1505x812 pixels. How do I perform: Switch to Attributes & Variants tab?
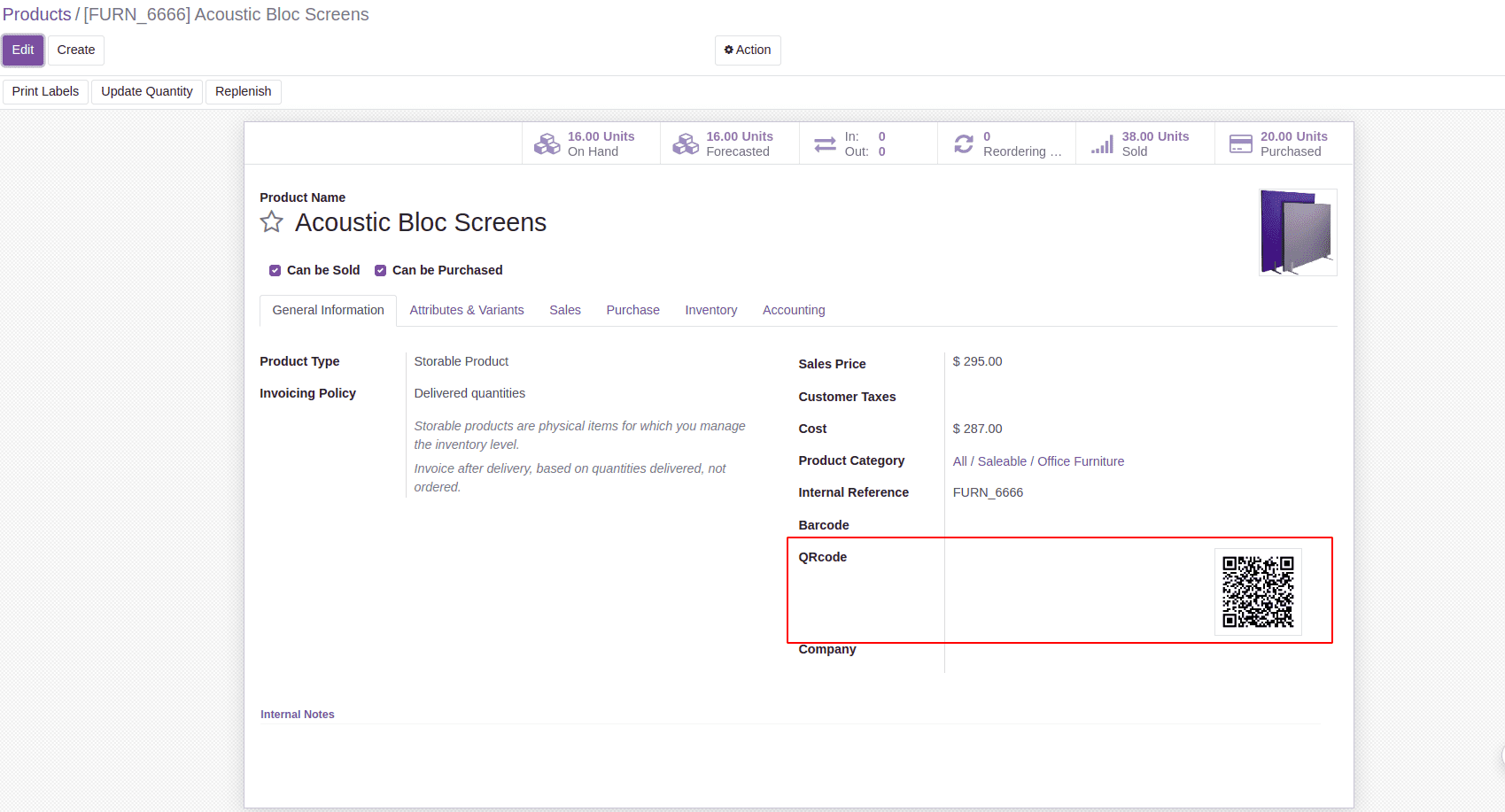click(467, 310)
